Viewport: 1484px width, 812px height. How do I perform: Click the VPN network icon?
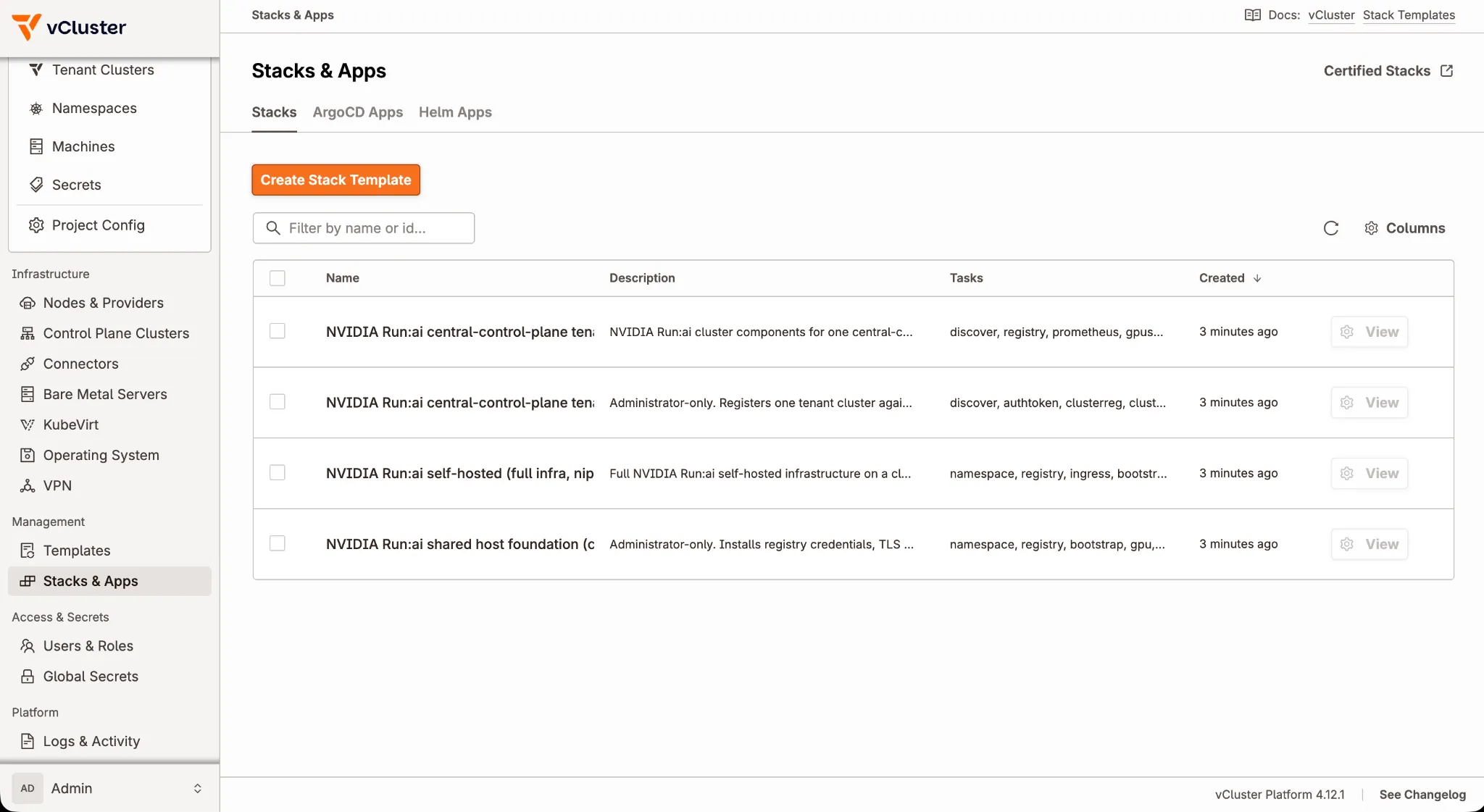28,485
